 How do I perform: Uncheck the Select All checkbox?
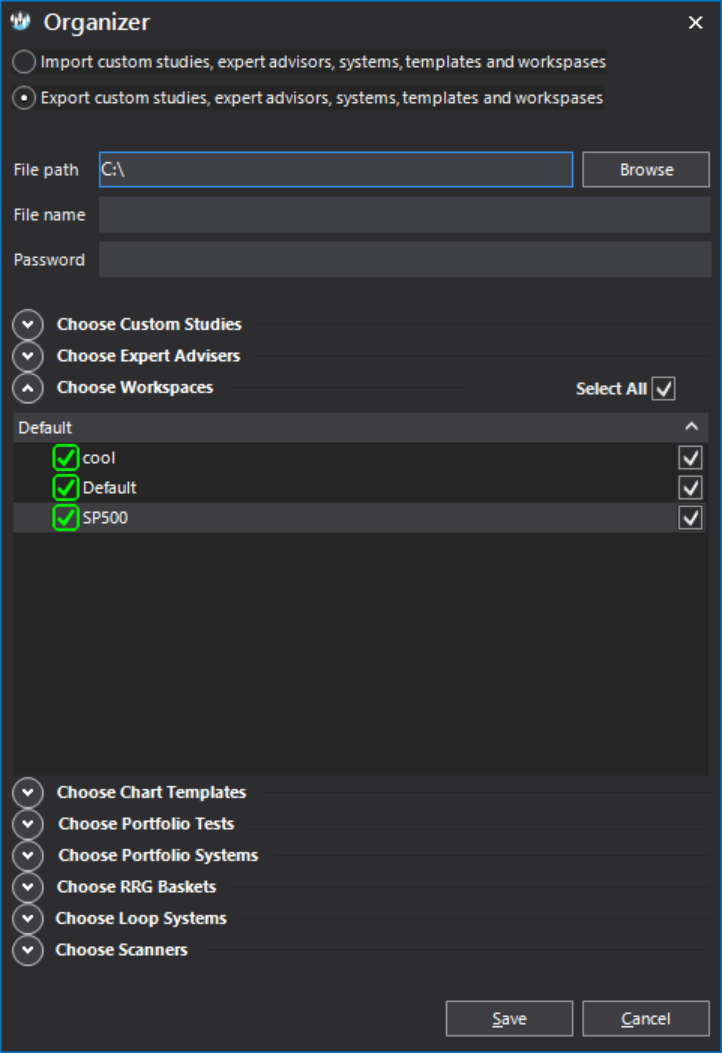click(x=664, y=389)
